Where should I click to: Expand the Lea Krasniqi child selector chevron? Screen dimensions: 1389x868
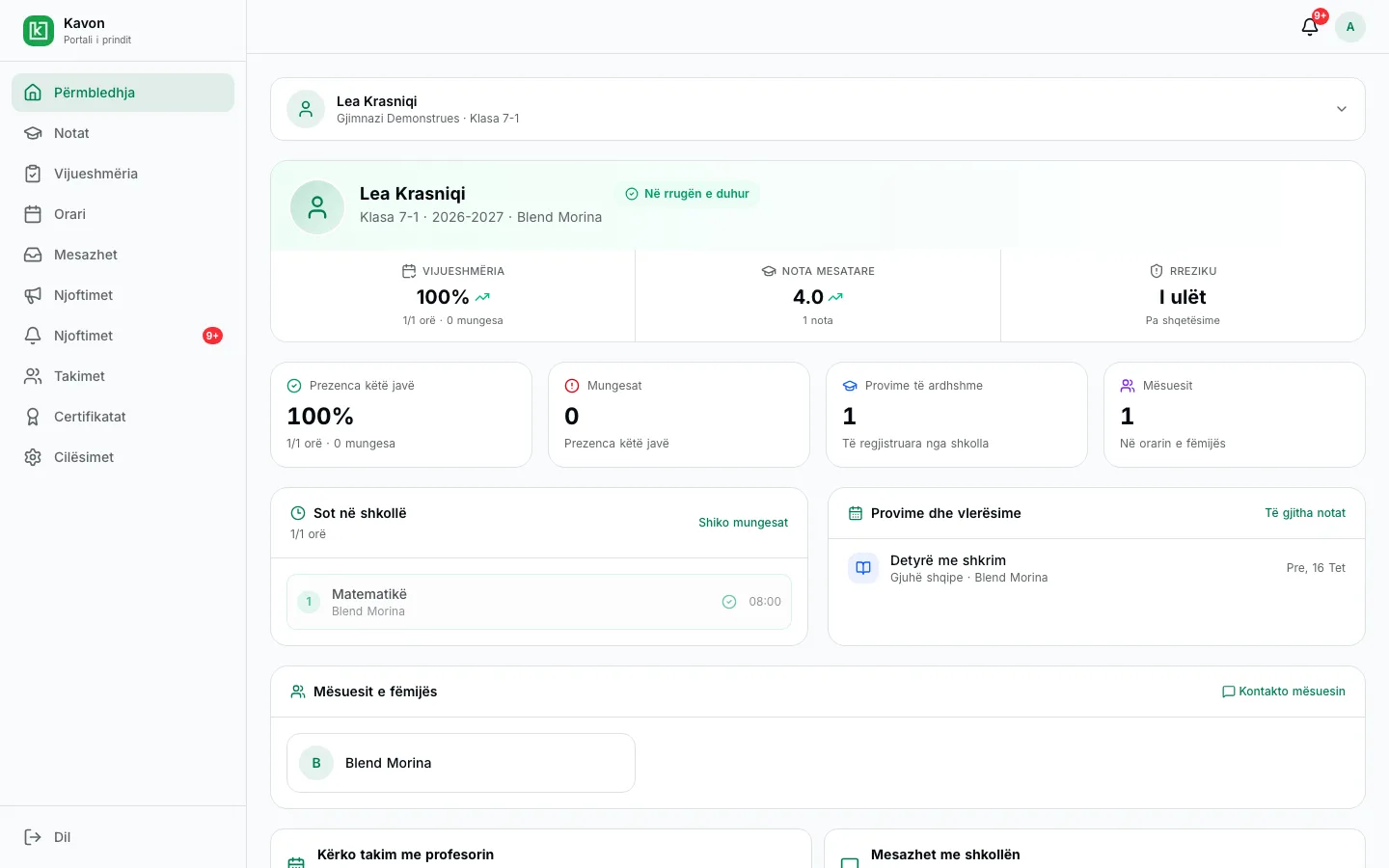[1342, 109]
